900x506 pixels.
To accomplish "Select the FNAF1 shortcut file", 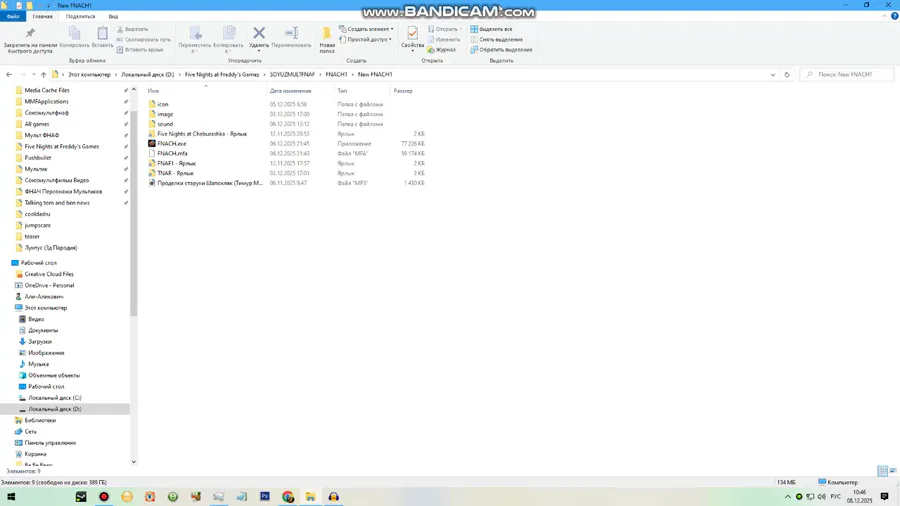I will 176,163.
